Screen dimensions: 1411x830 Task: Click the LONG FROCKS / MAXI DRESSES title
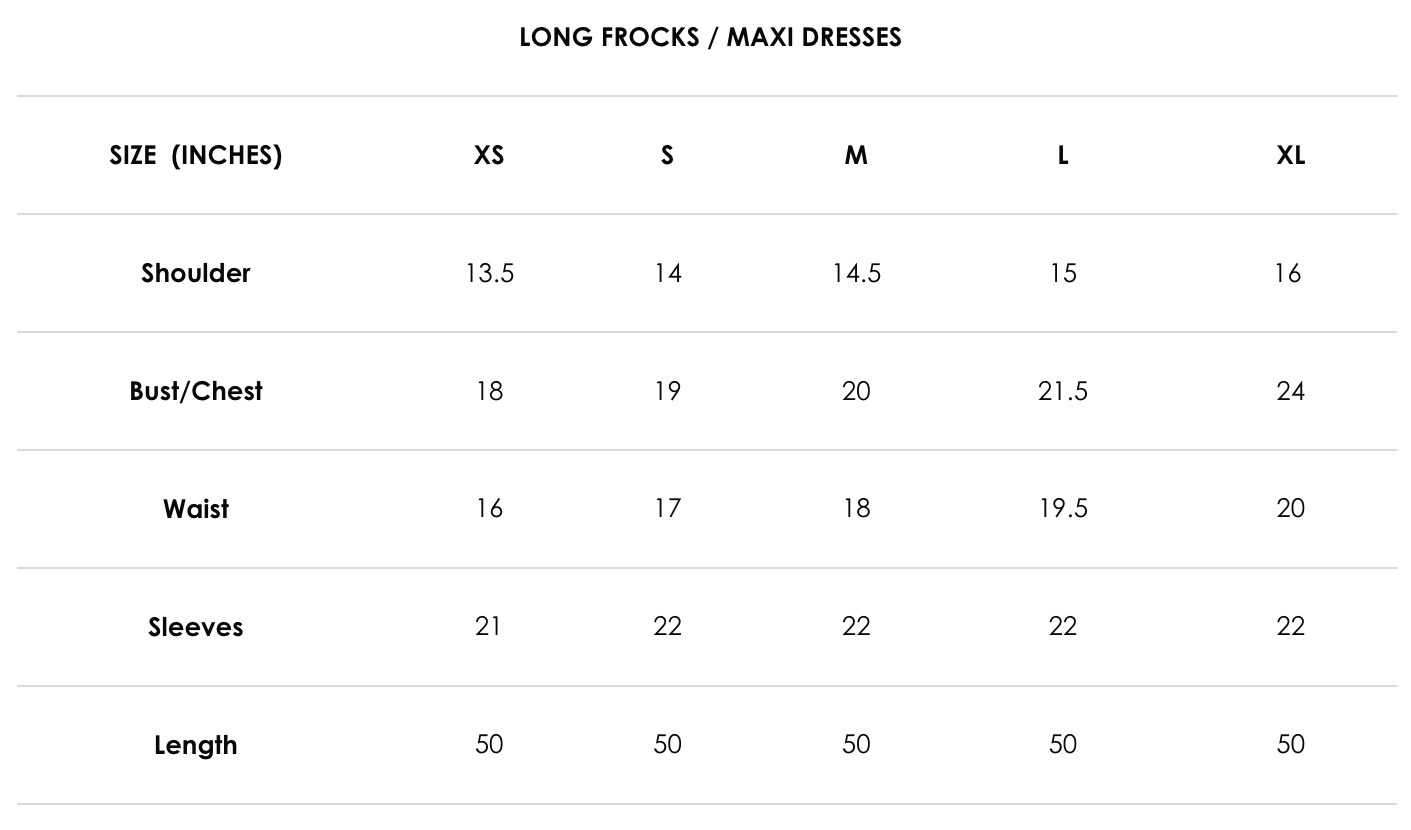coord(710,37)
